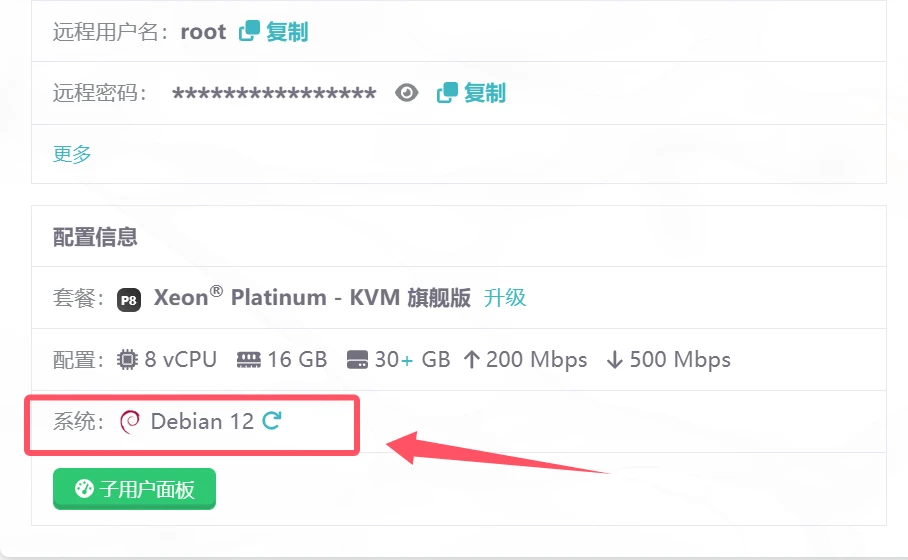Expand the 更多 section

point(72,153)
